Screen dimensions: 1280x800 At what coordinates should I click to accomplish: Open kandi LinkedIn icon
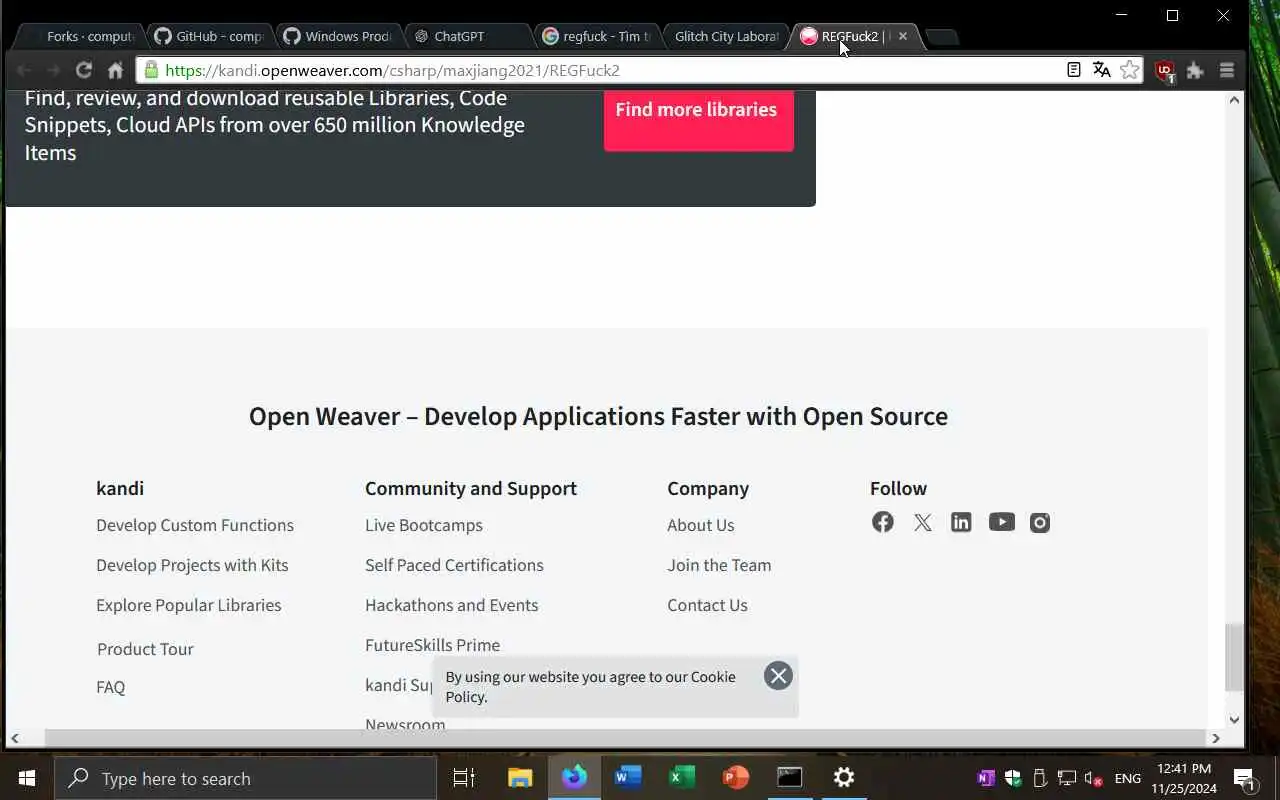click(961, 522)
